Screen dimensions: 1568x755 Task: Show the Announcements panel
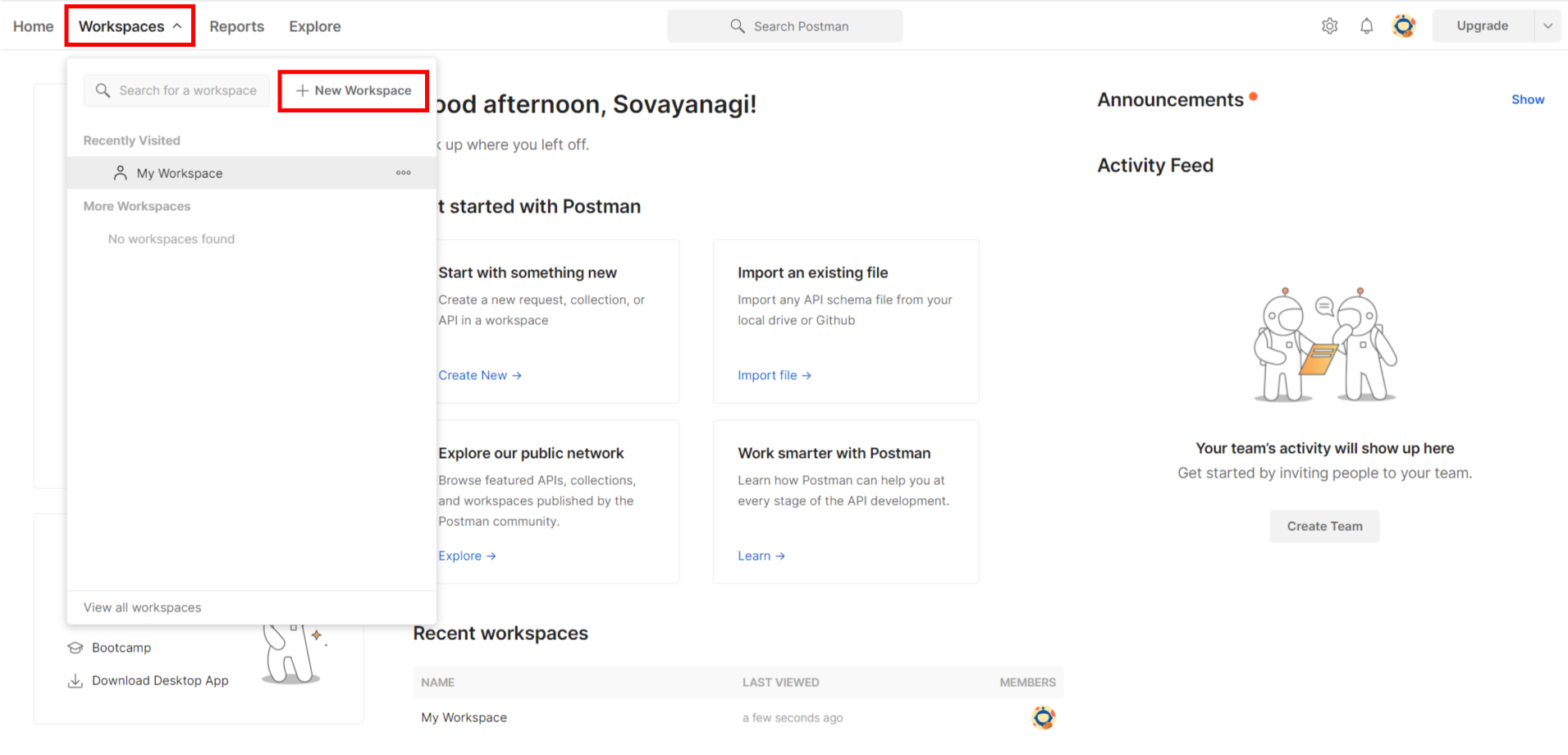(1528, 98)
